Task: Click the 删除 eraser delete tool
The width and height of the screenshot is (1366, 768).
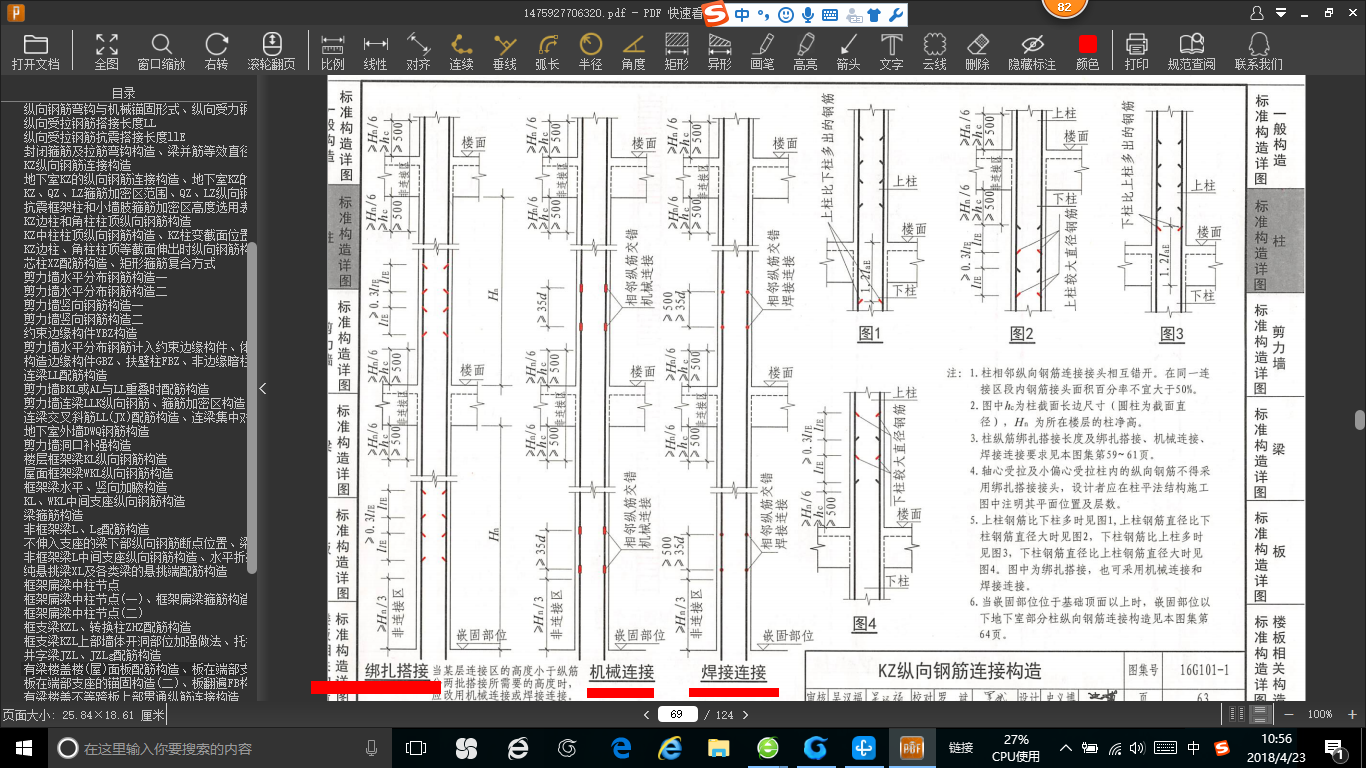Action: pos(977,51)
